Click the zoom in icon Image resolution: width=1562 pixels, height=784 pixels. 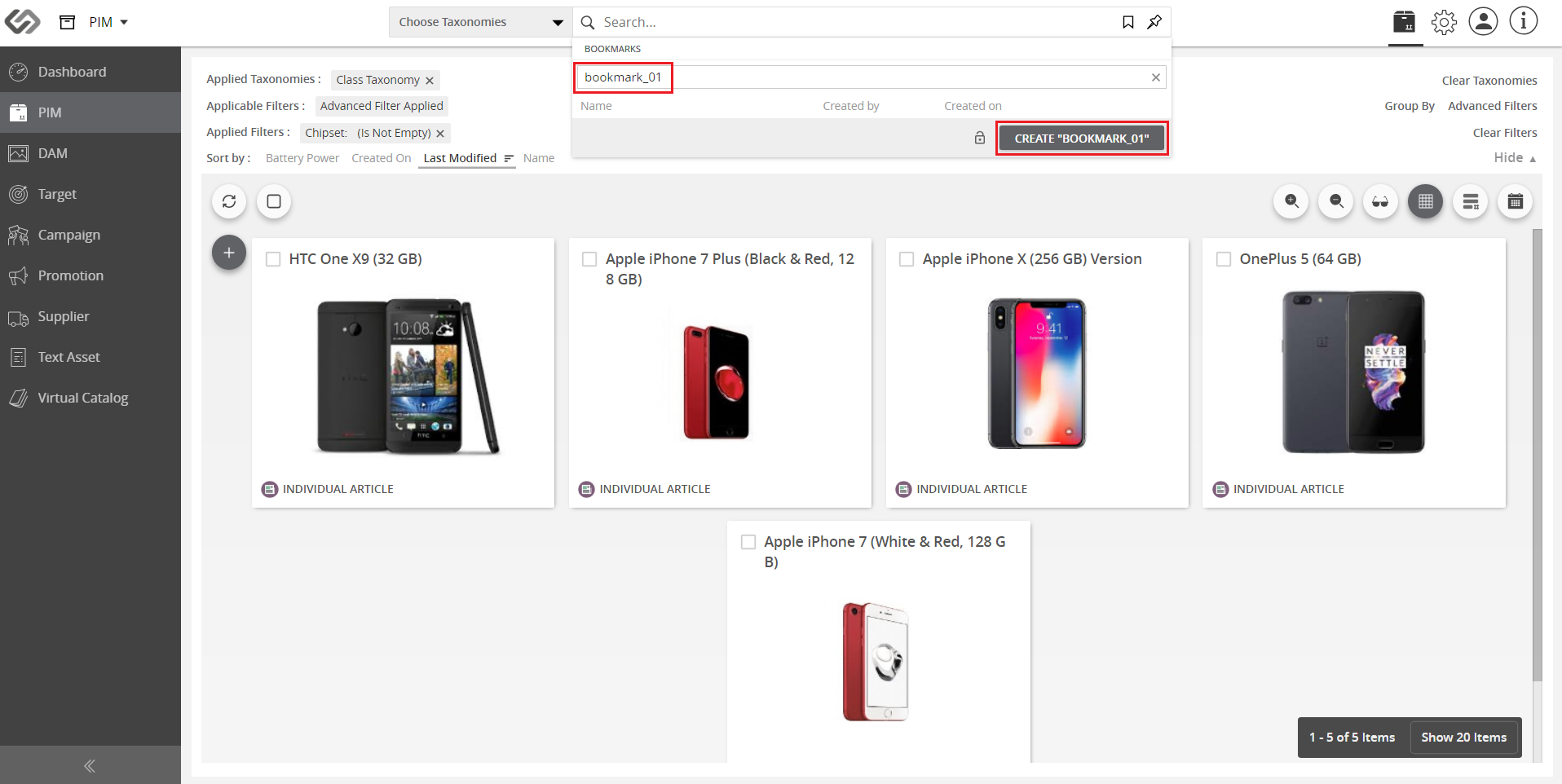(1291, 201)
